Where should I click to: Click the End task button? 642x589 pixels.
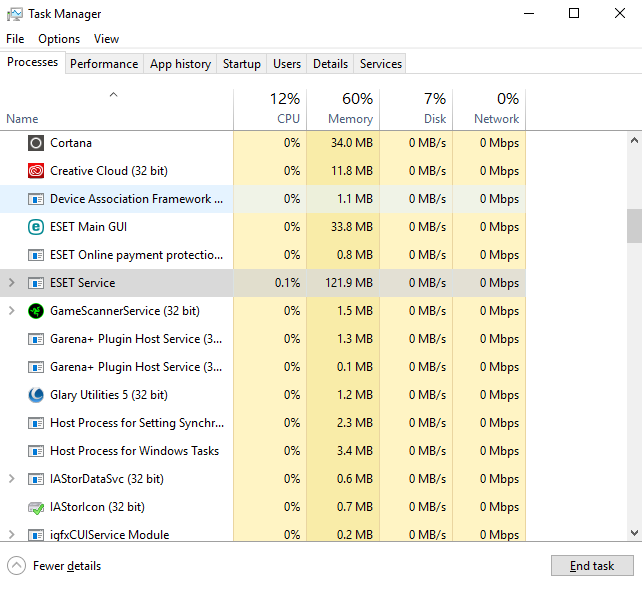[x=592, y=566]
